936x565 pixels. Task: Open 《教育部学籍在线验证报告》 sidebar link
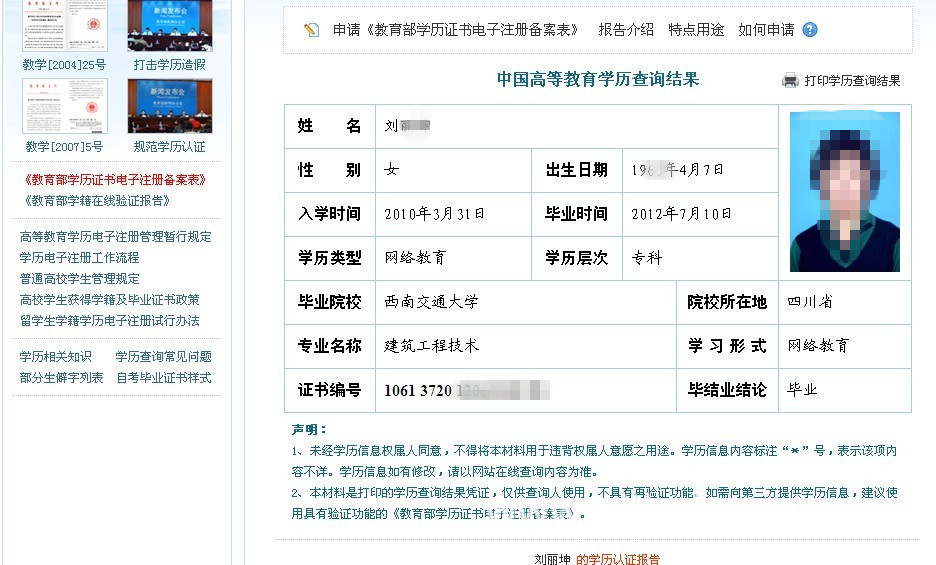tap(97, 201)
